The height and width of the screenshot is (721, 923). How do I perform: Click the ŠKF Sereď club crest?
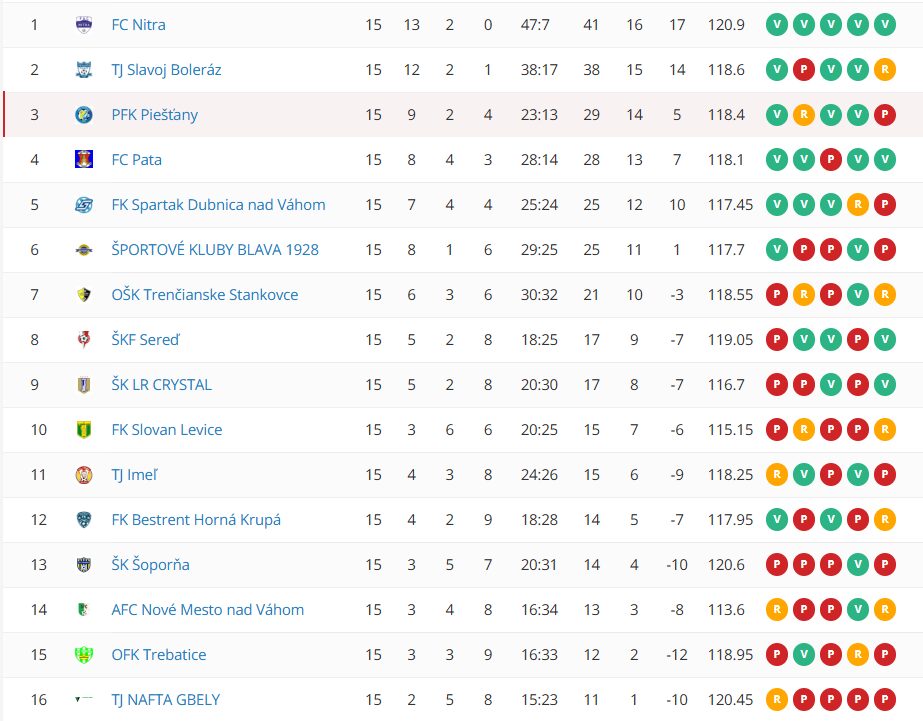click(x=84, y=339)
